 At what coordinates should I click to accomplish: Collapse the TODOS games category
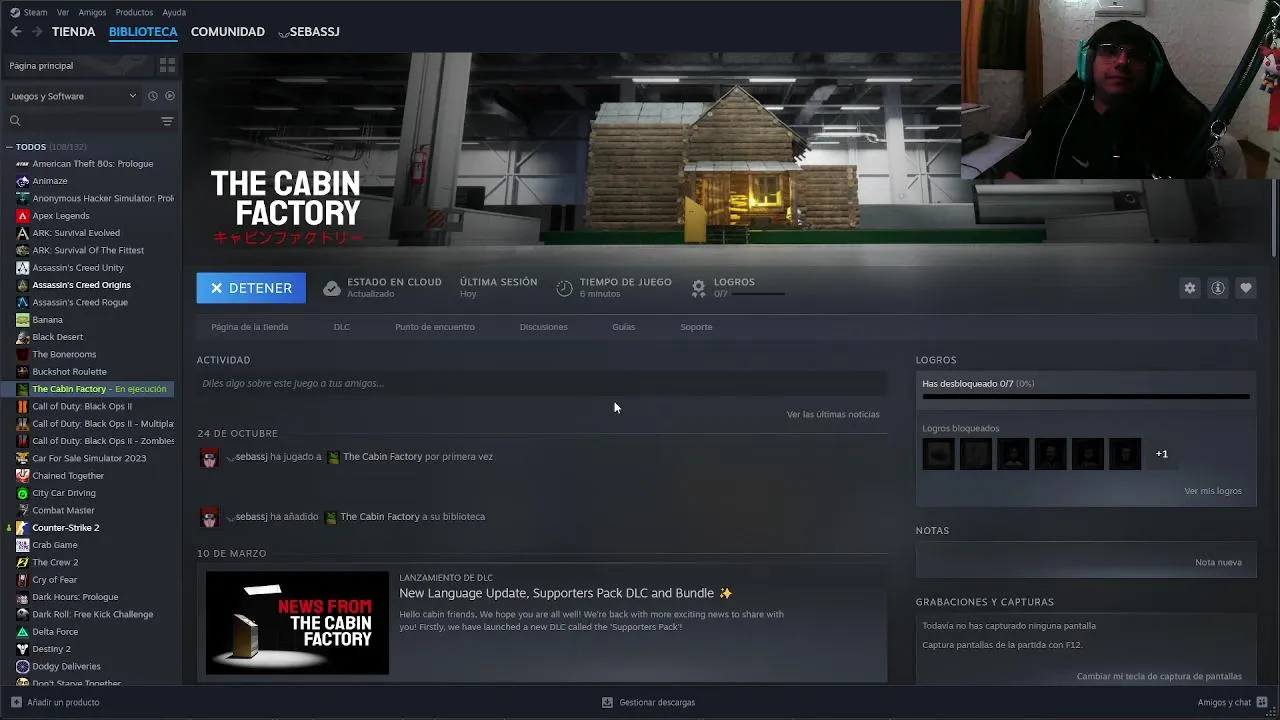point(9,147)
